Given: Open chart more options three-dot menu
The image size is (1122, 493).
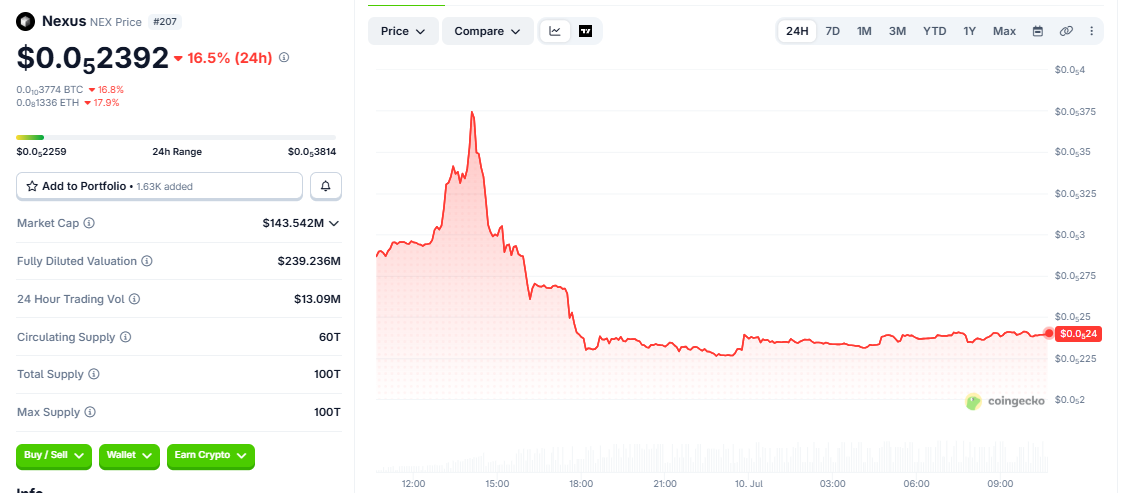Looking at the screenshot, I should [1091, 31].
